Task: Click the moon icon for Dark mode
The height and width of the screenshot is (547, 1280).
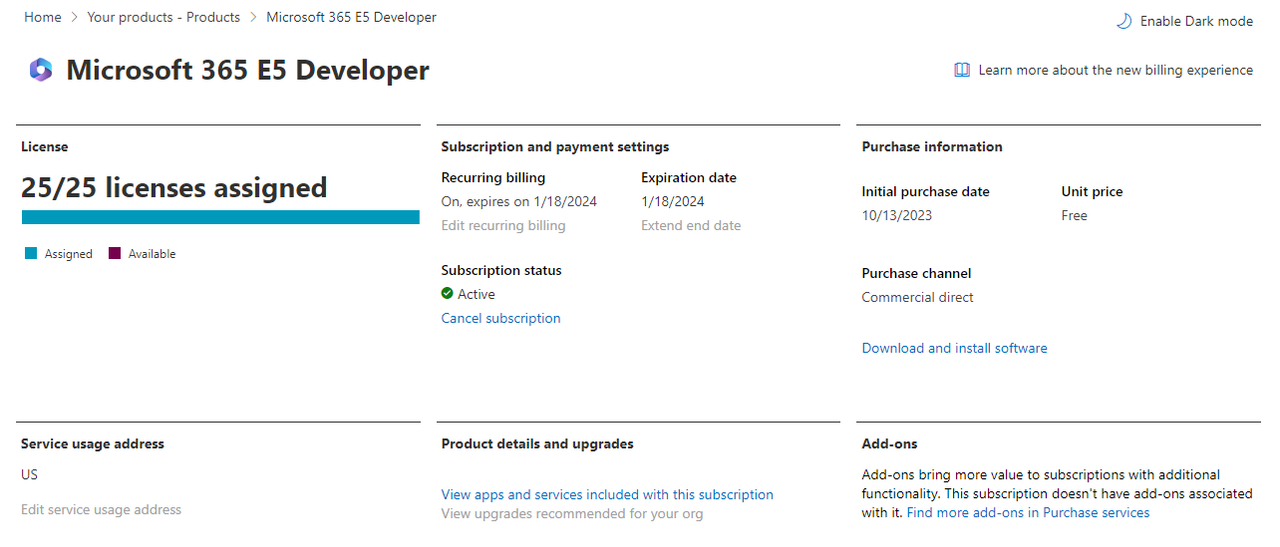Action: coord(1124,21)
